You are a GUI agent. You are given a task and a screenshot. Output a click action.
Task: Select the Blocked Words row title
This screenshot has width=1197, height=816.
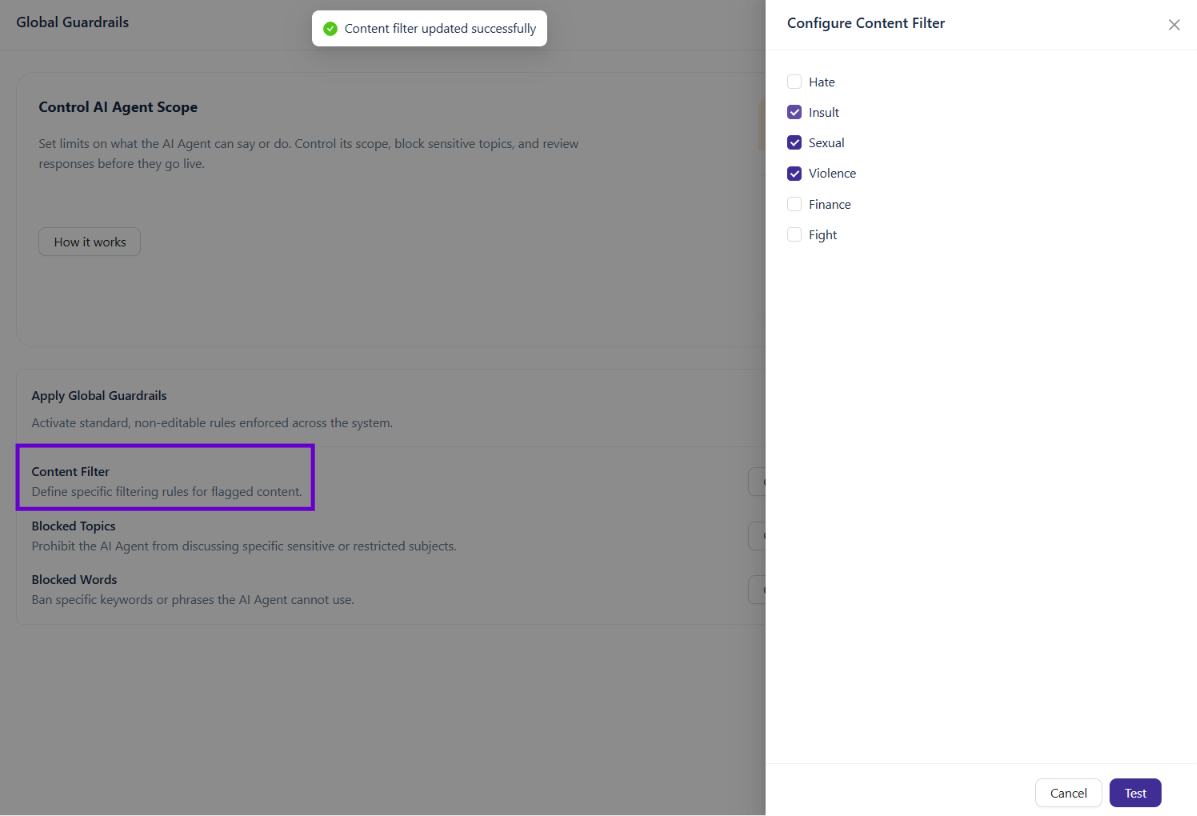(x=74, y=579)
